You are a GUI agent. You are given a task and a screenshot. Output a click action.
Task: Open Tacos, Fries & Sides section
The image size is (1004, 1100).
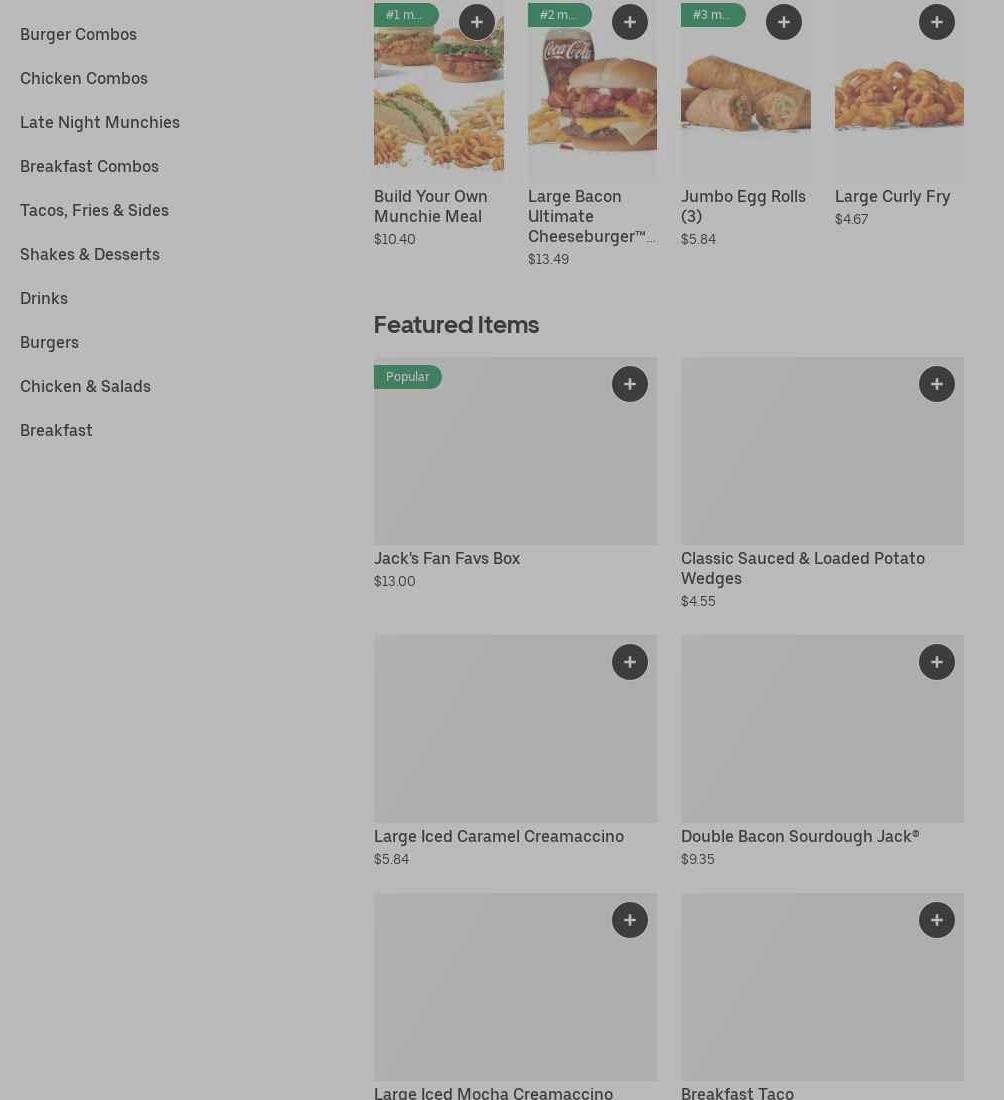click(x=94, y=210)
